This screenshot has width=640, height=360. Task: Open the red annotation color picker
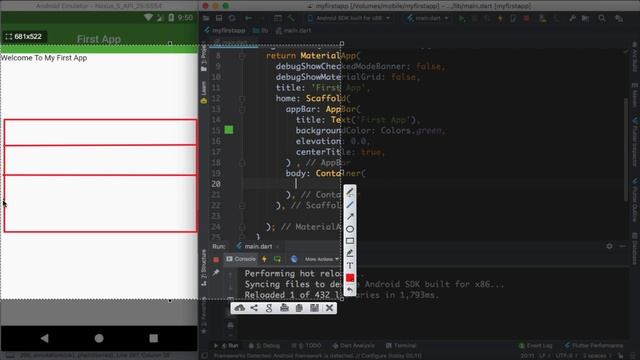point(350,278)
